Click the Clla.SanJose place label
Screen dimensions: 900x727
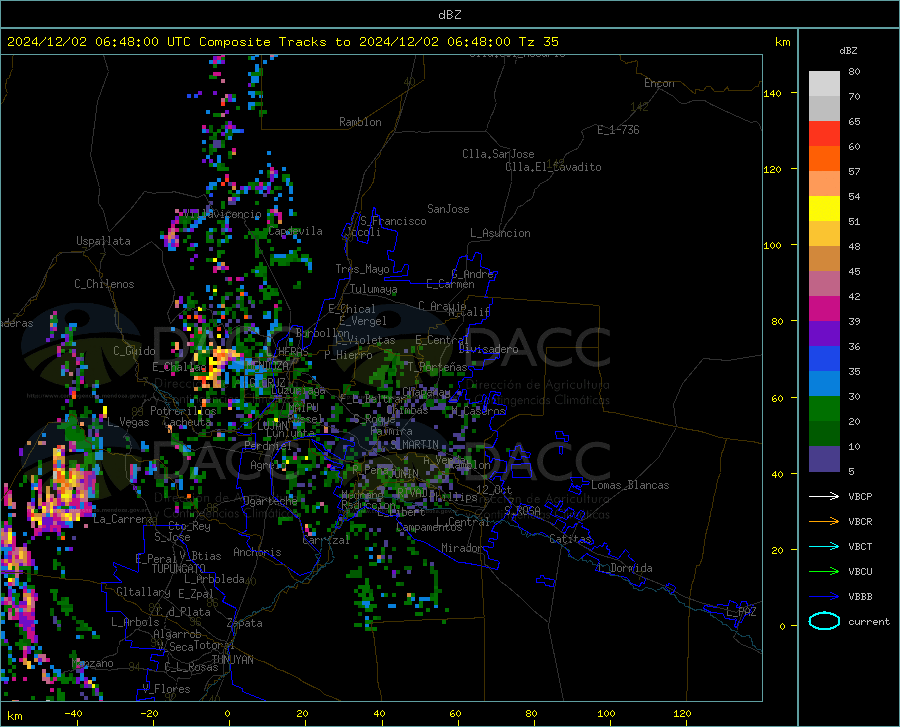click(x=498, y=154)
